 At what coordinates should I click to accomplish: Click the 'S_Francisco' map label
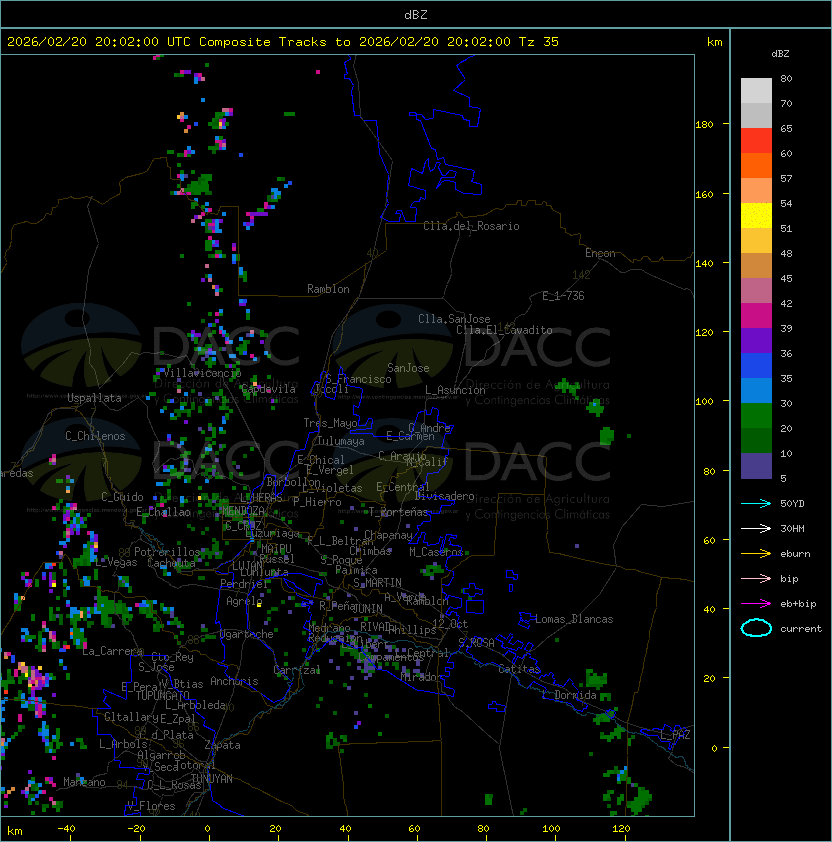(358, 379)
